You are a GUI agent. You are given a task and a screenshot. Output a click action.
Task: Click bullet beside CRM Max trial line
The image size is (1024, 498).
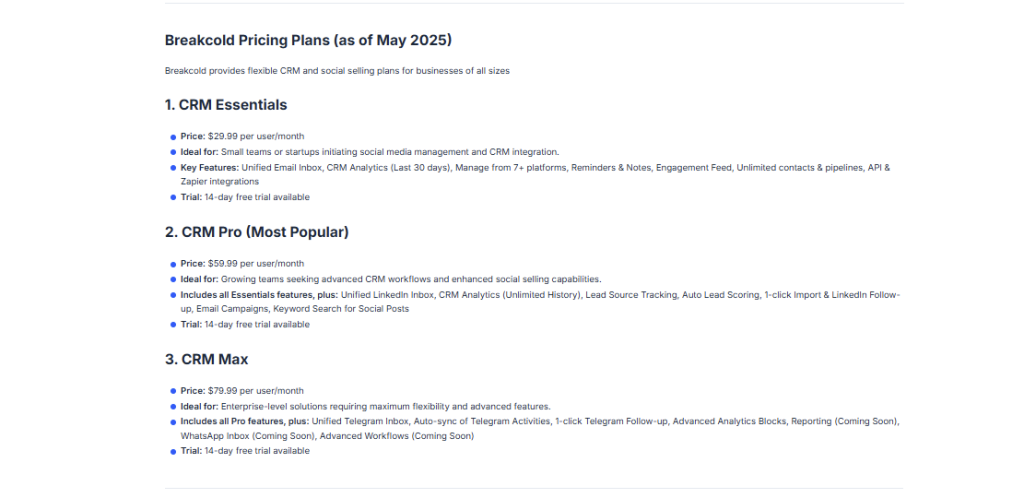(x=173, y=452)
